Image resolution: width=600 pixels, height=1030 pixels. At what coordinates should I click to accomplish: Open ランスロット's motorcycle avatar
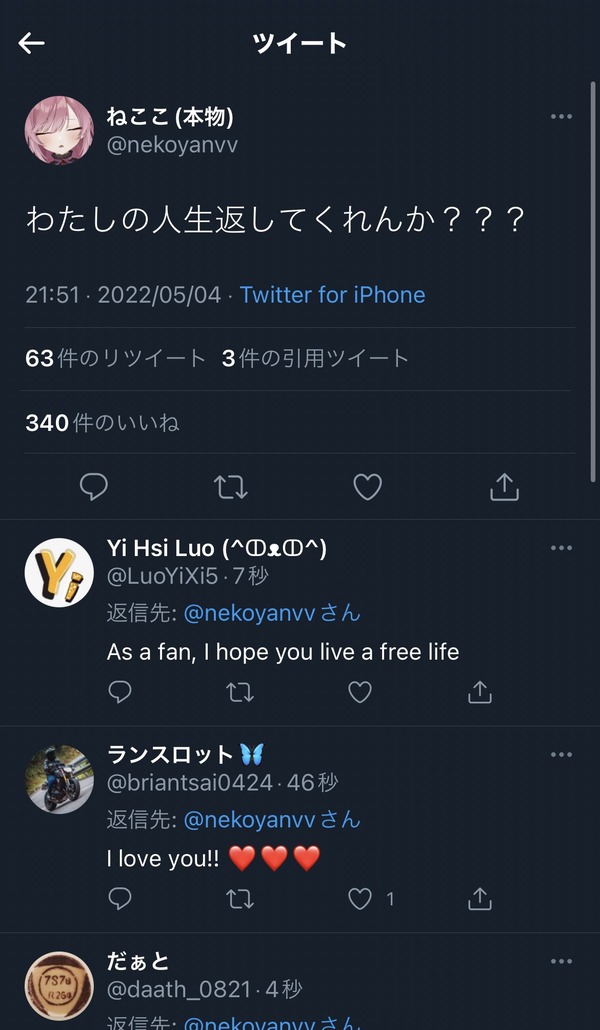[59, 779]
